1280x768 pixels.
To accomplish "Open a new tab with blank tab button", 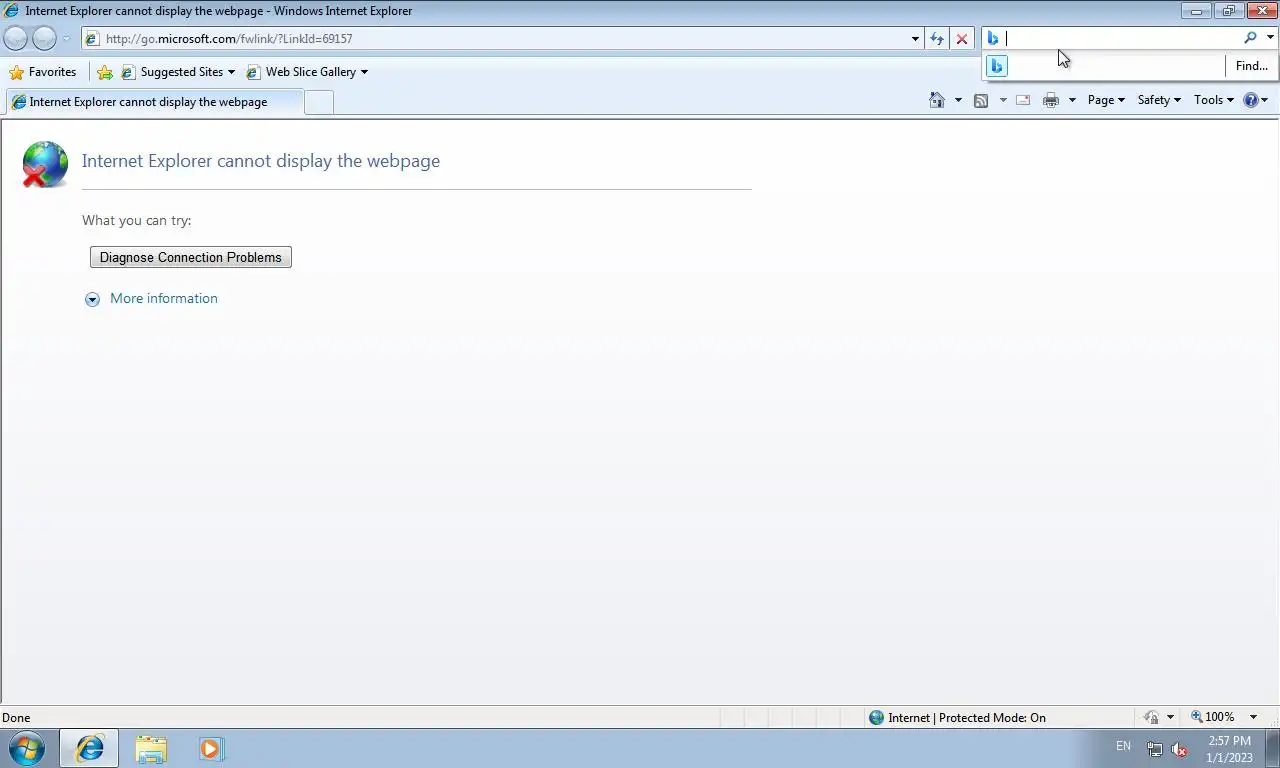I will (318, 102).
